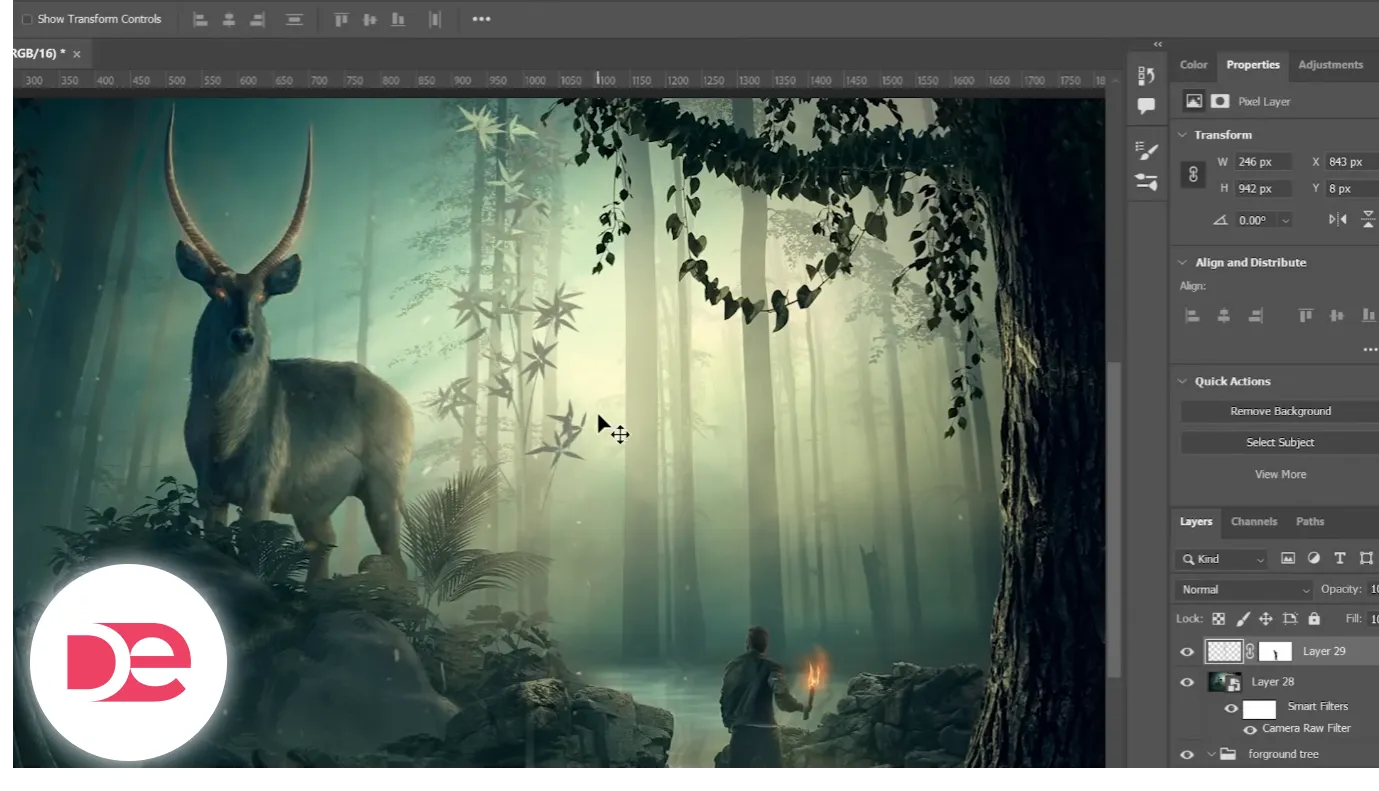Open the Brush Settings panel icon
1379x791 pixels.
1146,150
